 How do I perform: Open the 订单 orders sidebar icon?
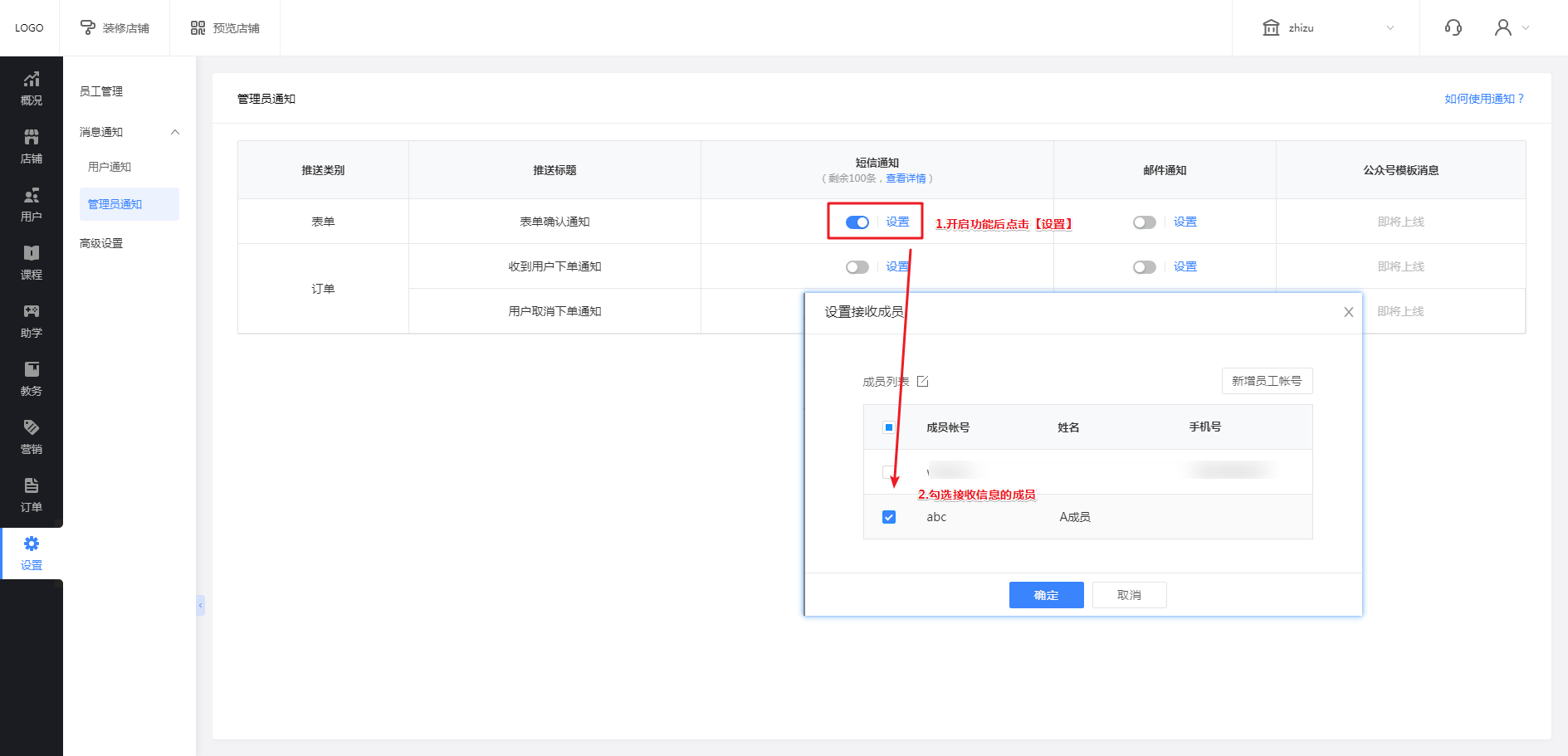(x=31, y=495)
